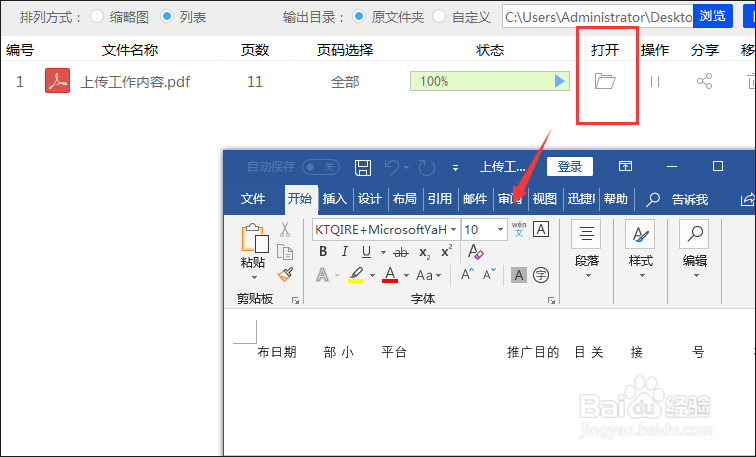Click the 浏览 browse button
The image size is (756, 457).
click(x=713, y=16)
